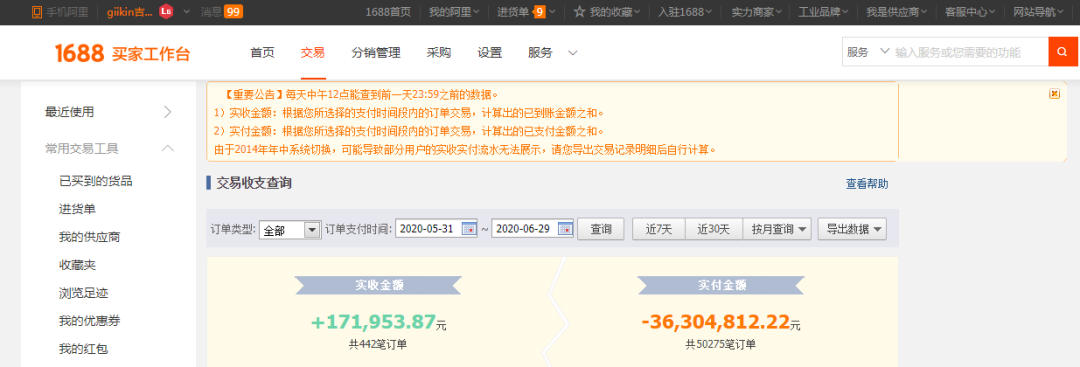Expand the 最近使用 section
Image resolution: width=1080 pixels, height=367 pixels.
click(x=167, y=112)
